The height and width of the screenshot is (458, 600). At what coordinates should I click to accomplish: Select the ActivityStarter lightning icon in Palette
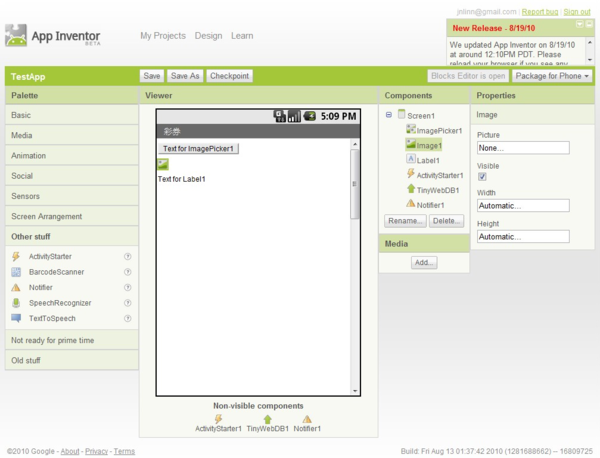16,256
